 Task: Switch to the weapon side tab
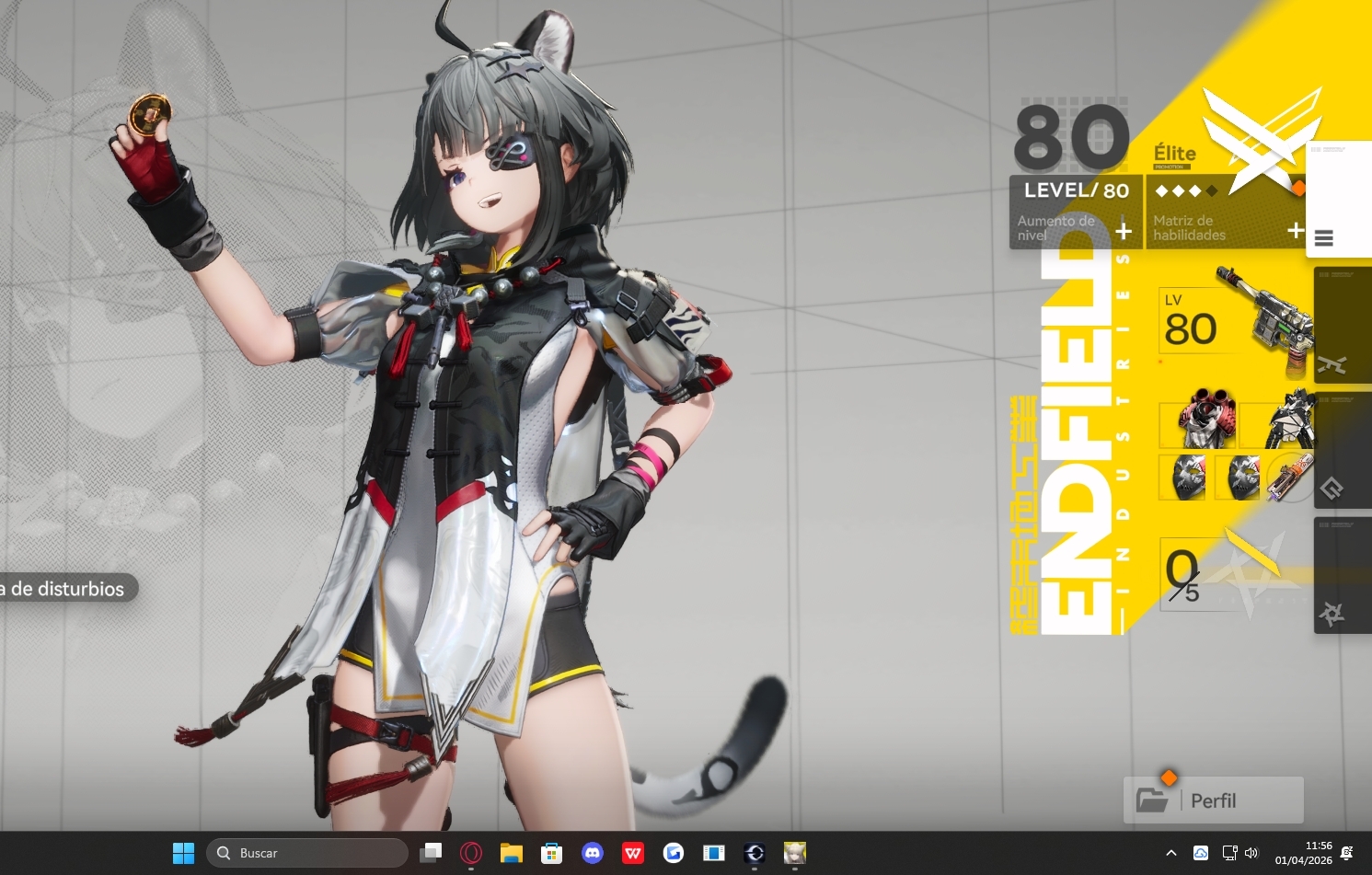click(x=1343, y=324)
